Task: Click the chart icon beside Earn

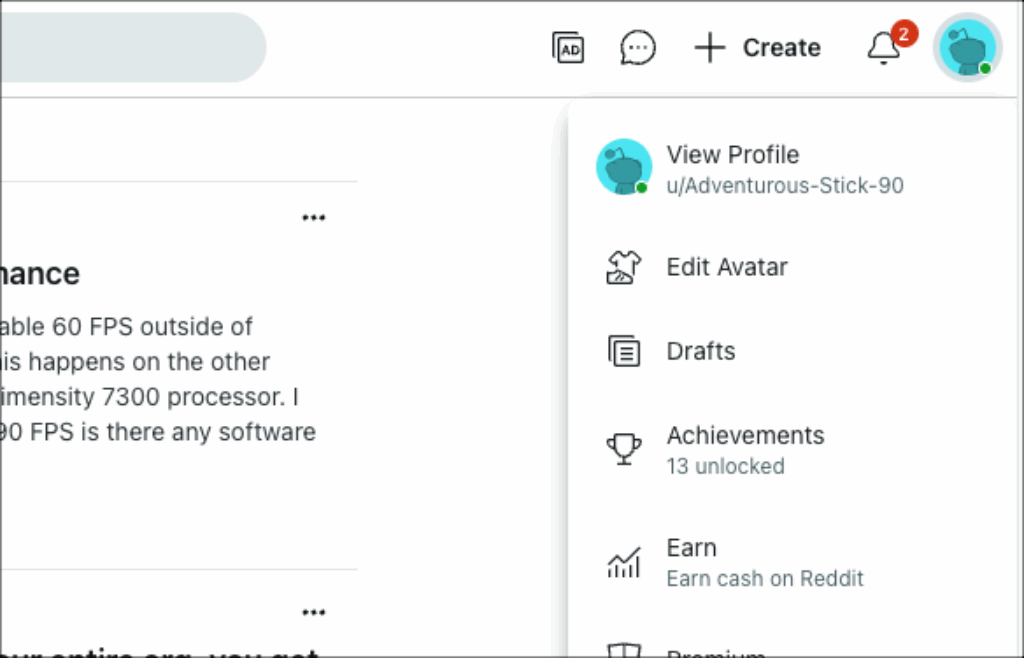Action: tap(624, 562)
